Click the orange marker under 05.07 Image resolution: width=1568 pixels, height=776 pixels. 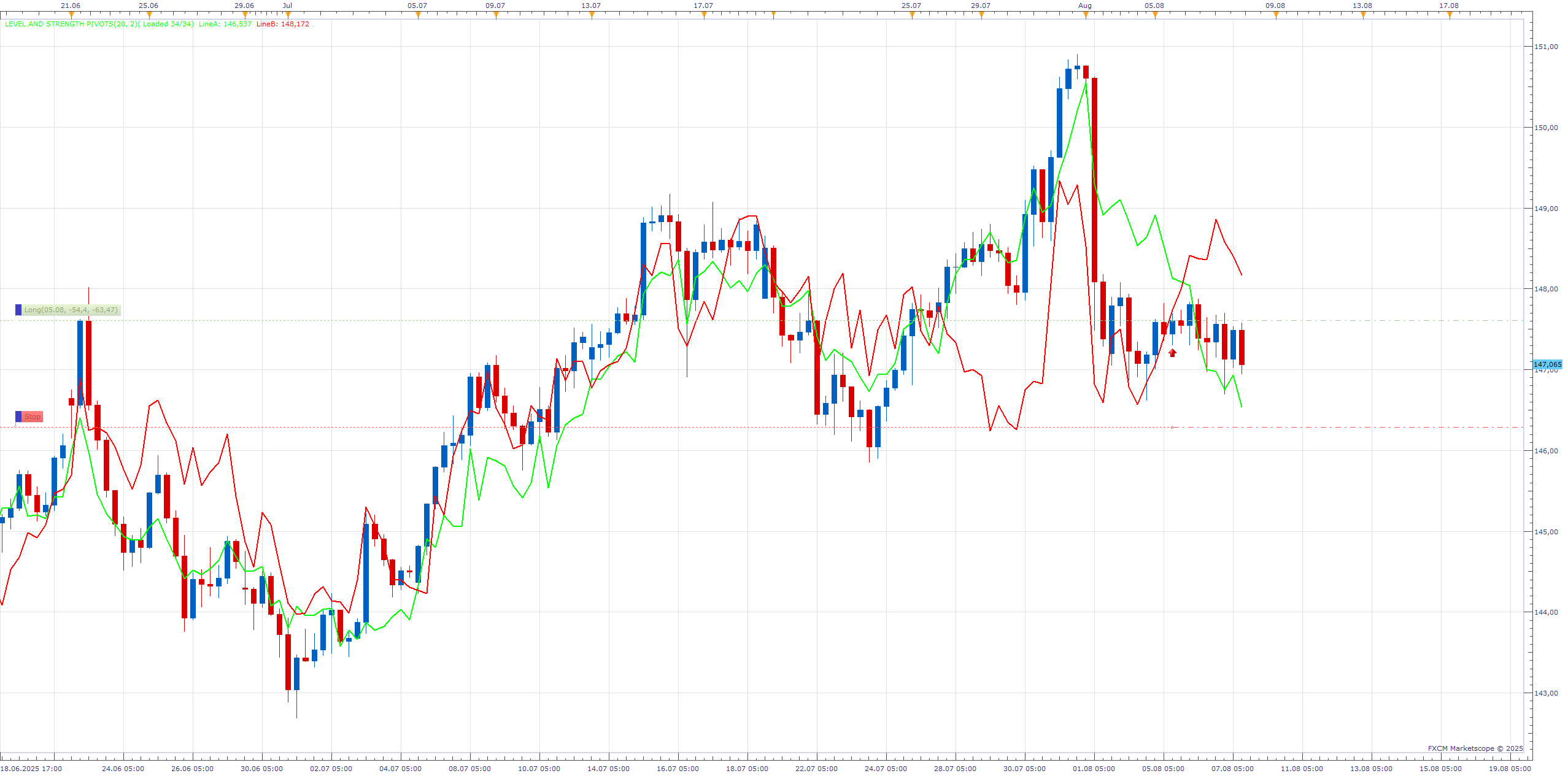(x=418, y=15)
